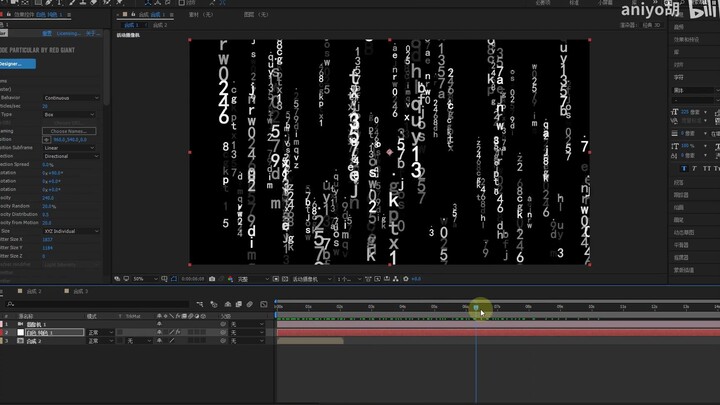Click the reset exposure icon
The image size is (720, 405).
[x=405, y=279]
